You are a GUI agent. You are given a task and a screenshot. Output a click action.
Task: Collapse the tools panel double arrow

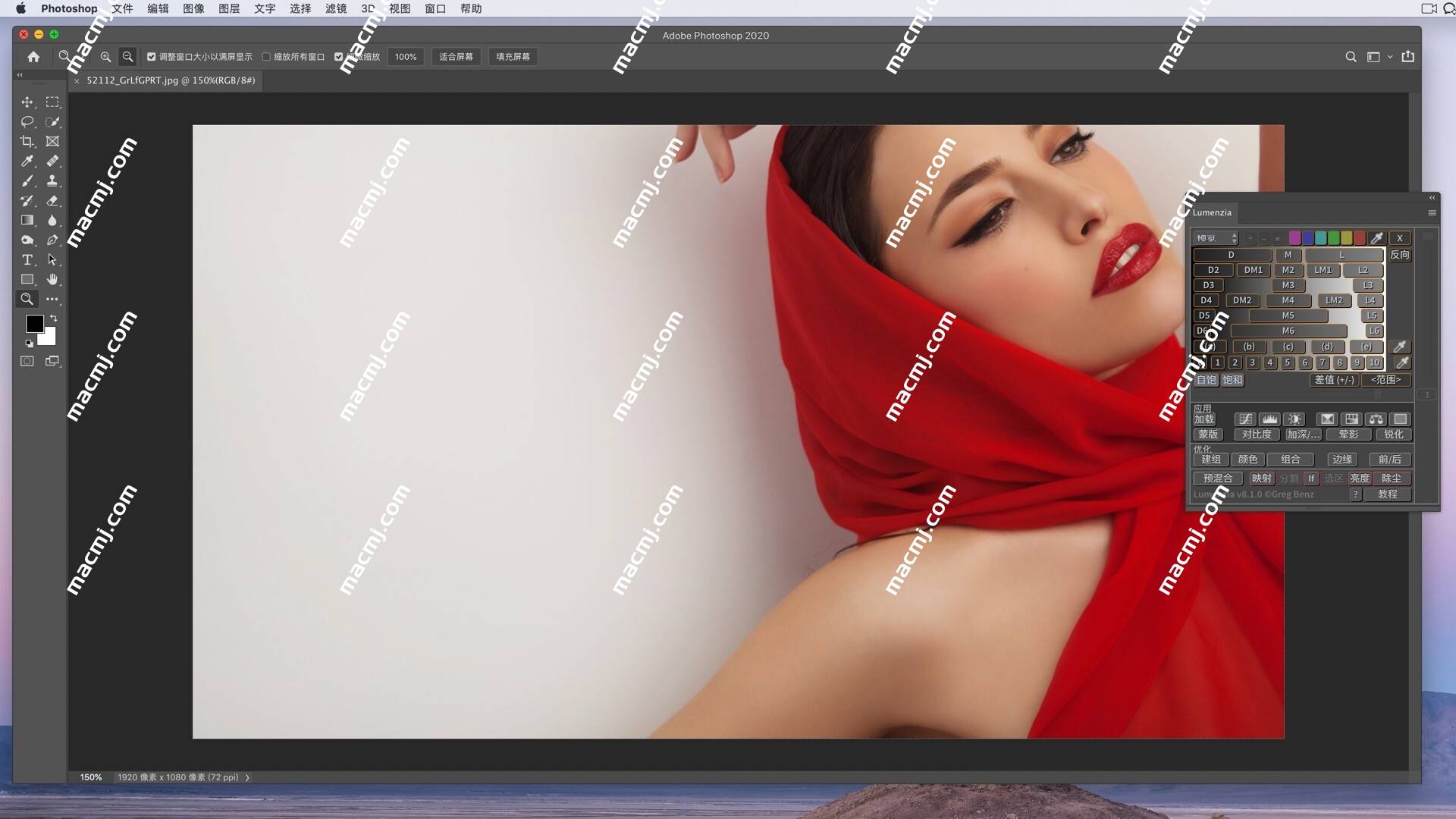tap(20, 75)
